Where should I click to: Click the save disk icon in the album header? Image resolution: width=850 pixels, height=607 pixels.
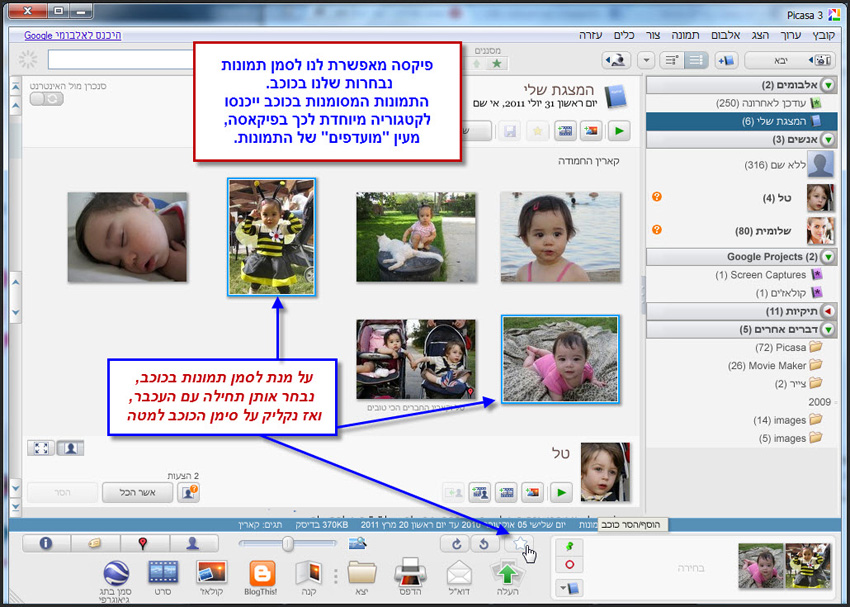click(x=510, y=131)
